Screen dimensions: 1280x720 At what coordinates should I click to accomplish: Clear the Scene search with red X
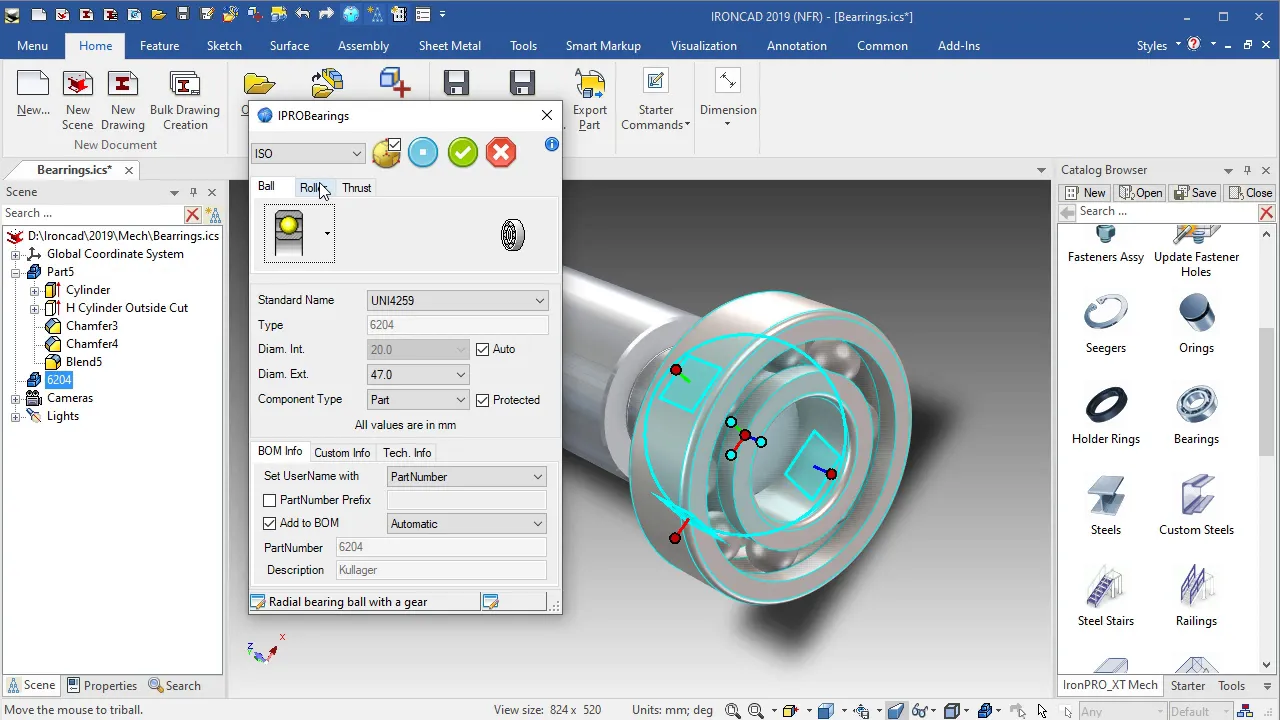point(192,214)
